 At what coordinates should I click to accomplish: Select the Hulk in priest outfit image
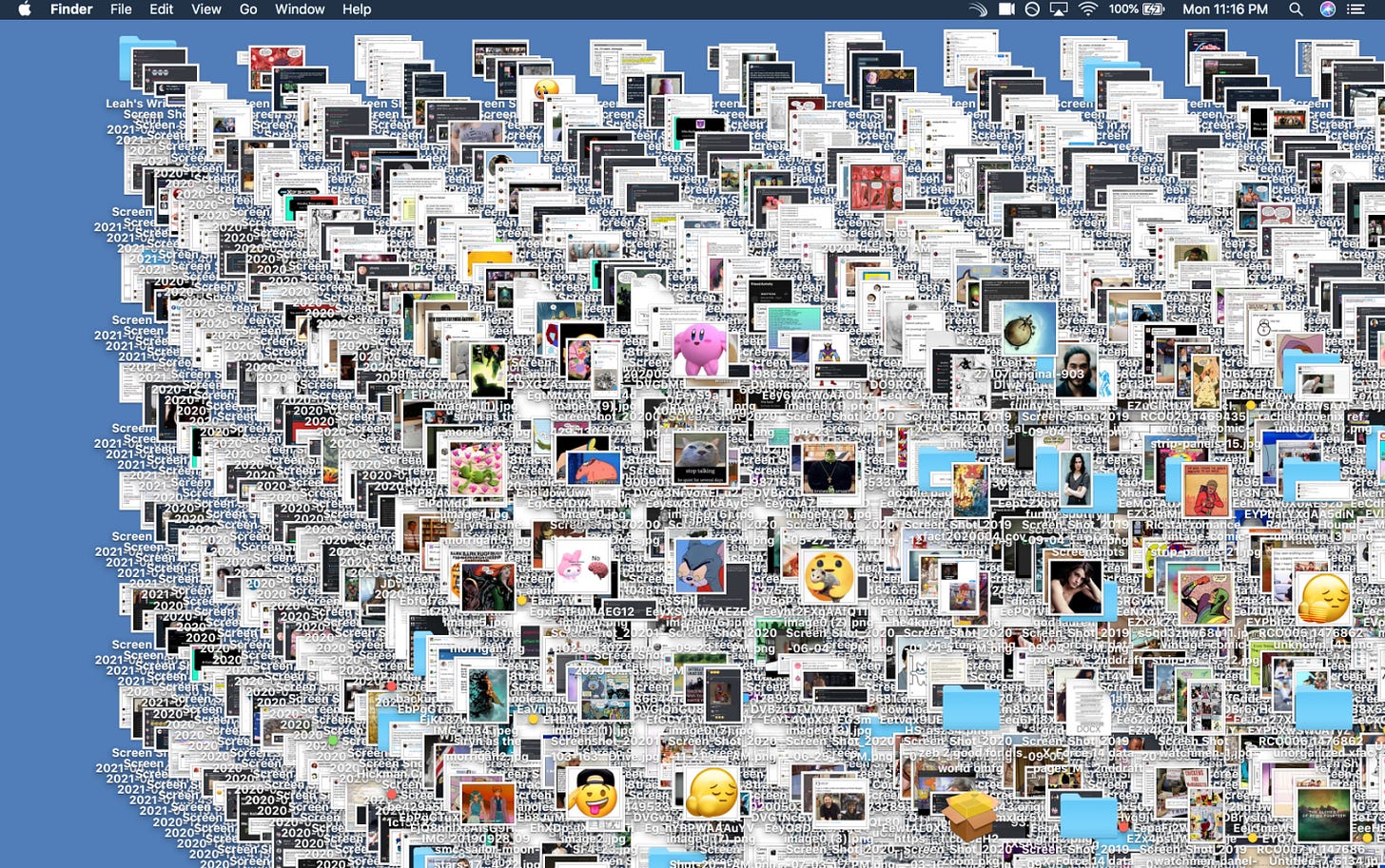(x=829, y=469)
